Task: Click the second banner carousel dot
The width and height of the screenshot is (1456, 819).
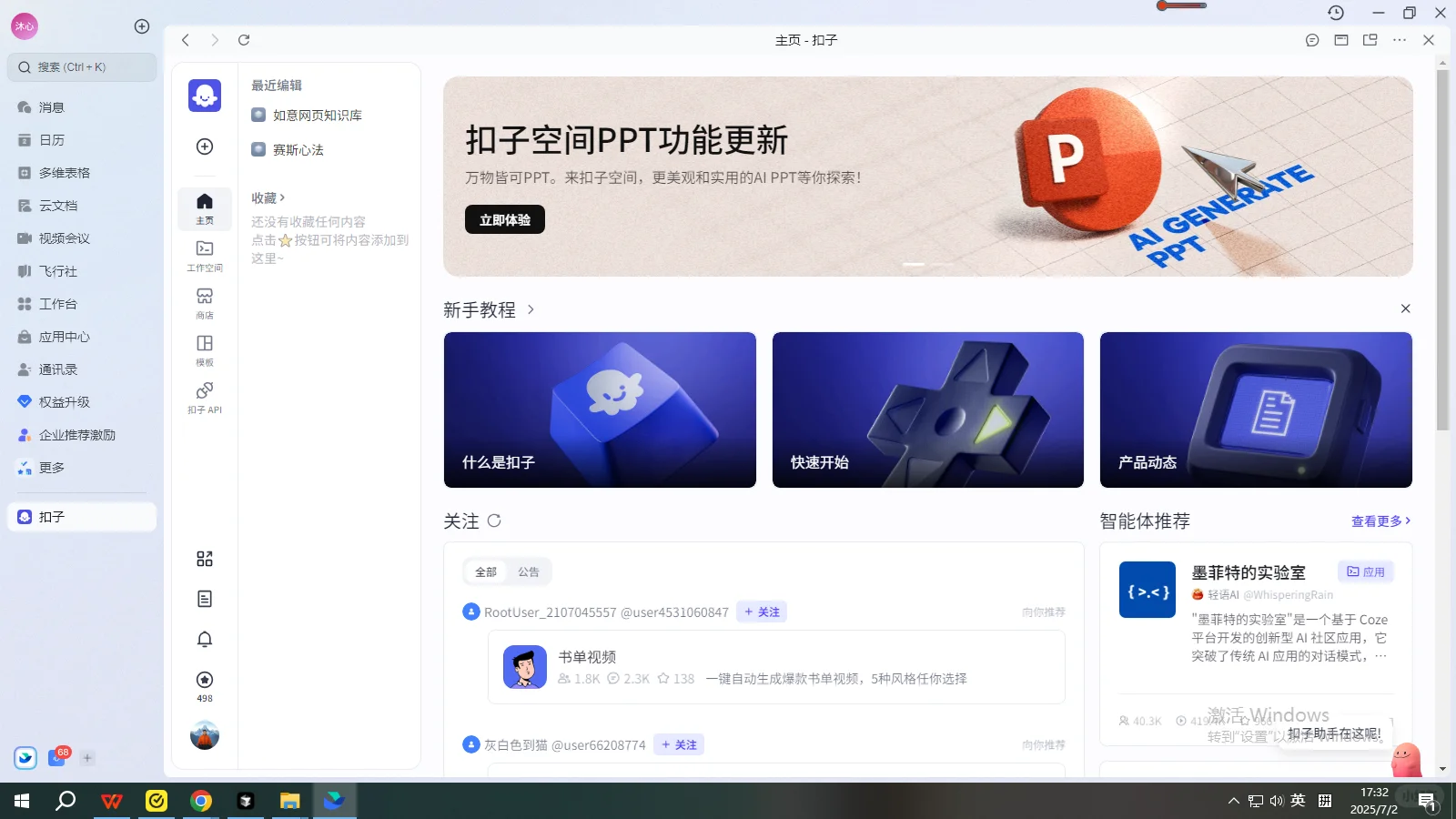Action: (x=939, y=264)
